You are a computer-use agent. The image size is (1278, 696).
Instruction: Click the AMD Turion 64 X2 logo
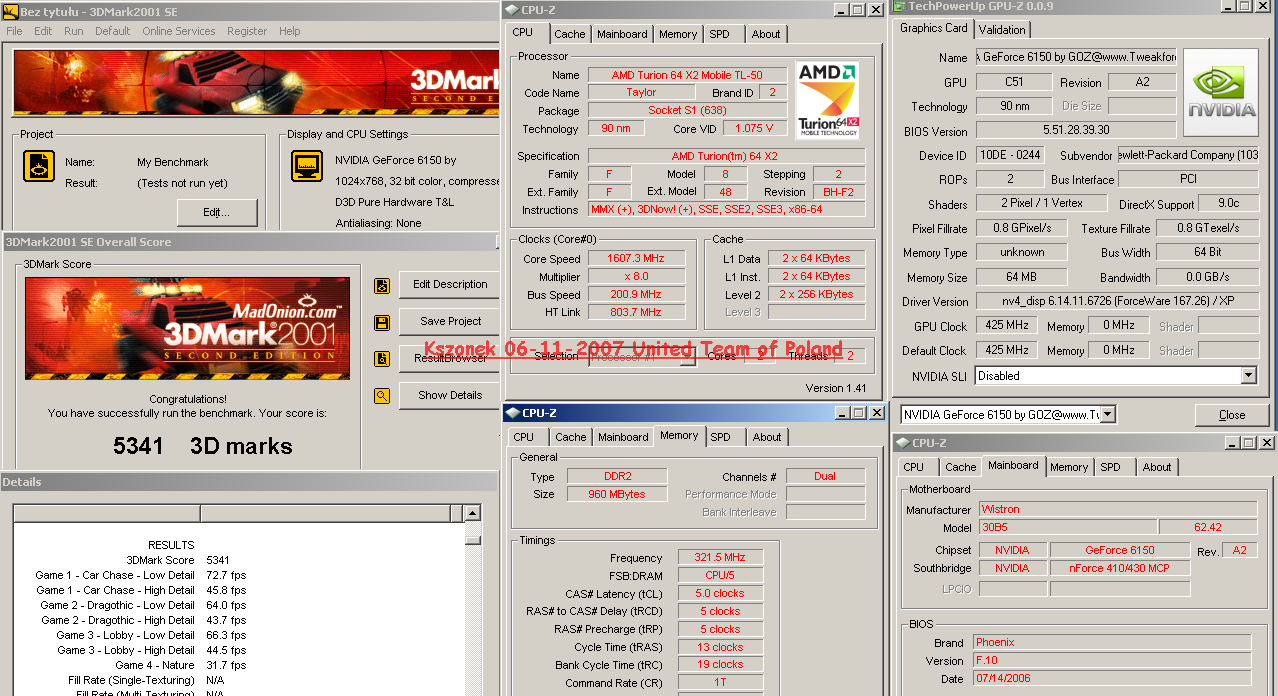pos(827,100)
